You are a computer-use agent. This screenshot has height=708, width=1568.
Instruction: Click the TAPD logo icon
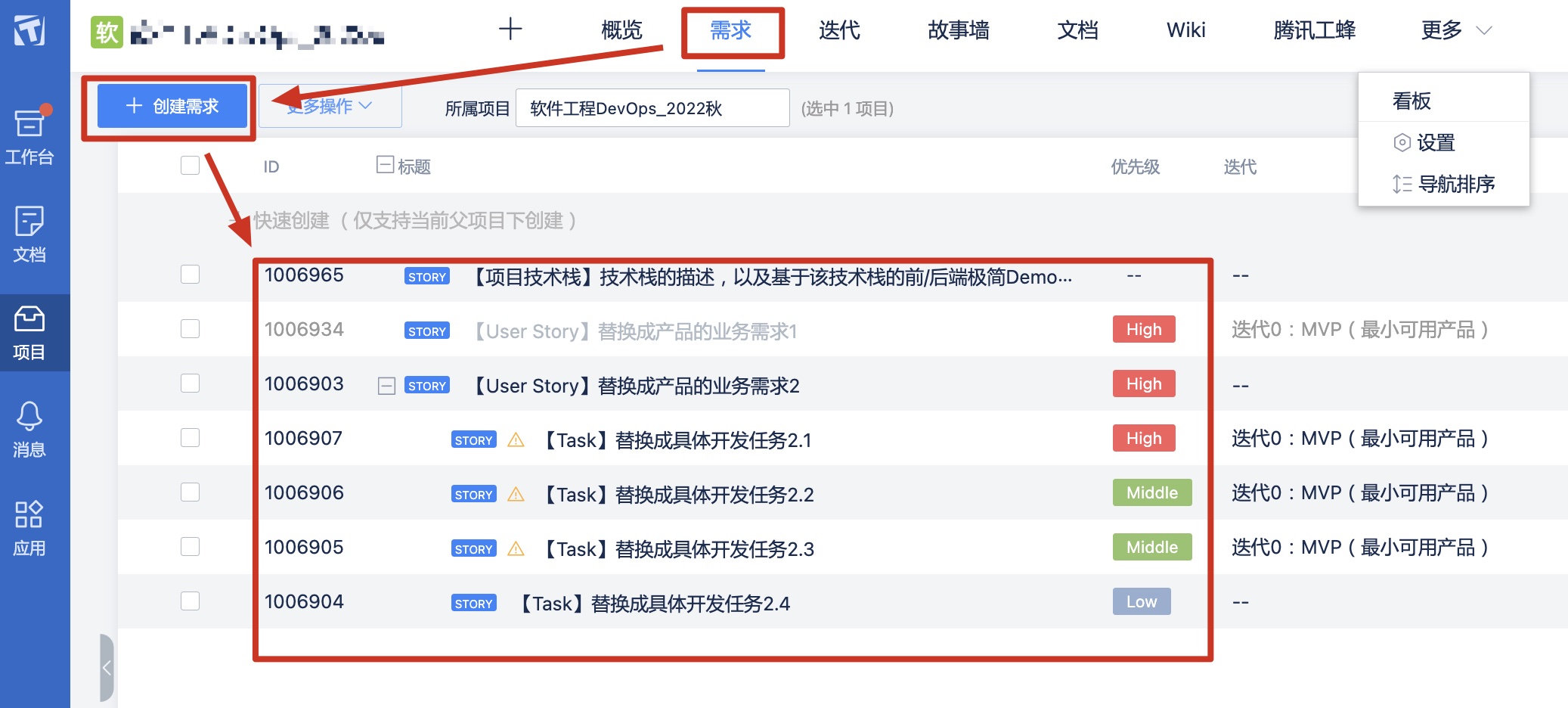(29, 30)
